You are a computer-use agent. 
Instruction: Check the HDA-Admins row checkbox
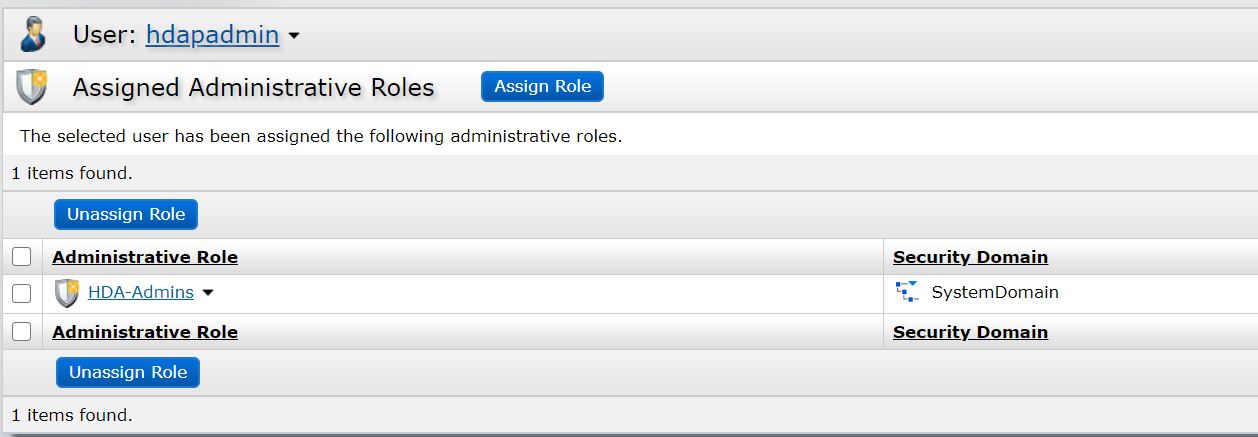22,293
